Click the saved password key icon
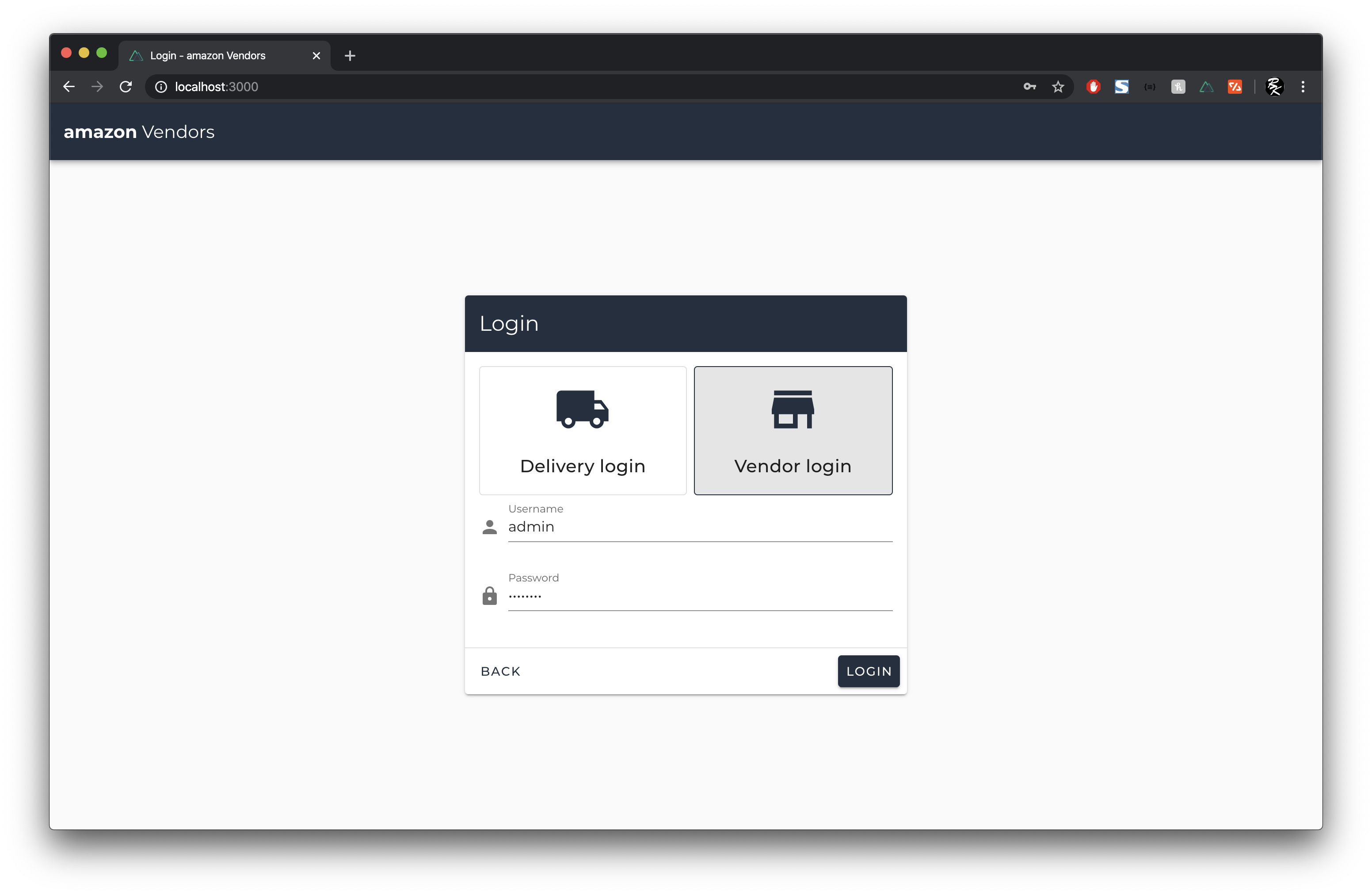The width and height of the screenshot is (1372, 895). coord(1029,87)
